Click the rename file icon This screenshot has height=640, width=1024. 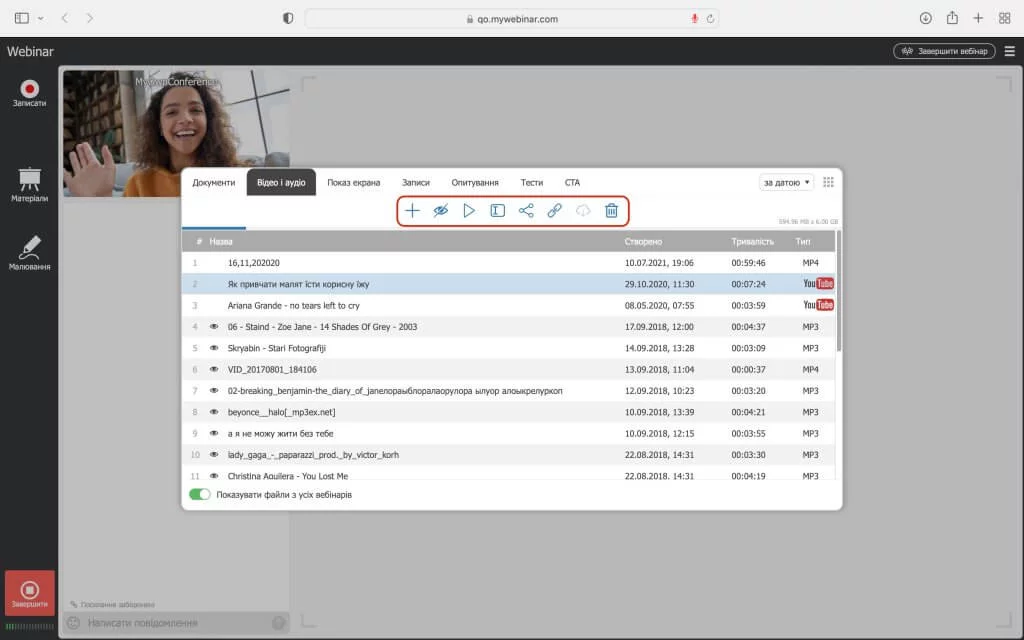coord(497,211)
